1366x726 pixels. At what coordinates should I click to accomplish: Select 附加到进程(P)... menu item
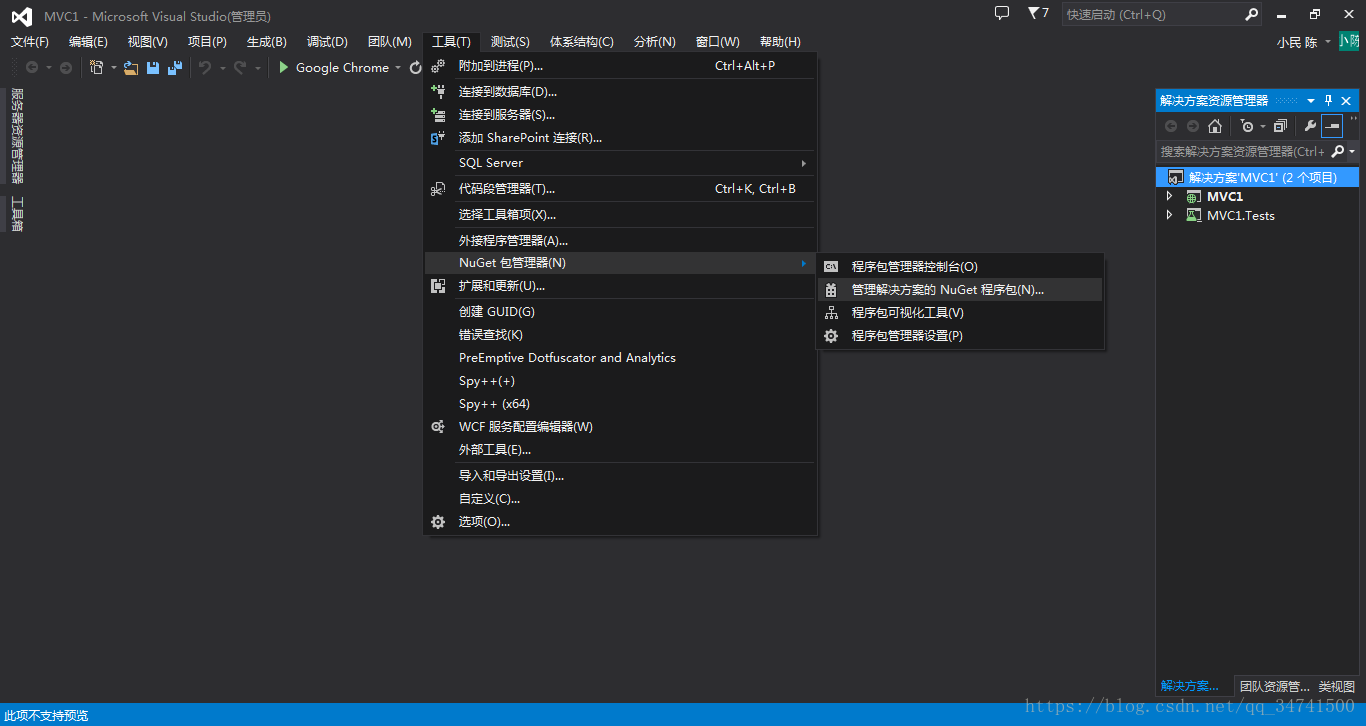(x=621, y=66)
